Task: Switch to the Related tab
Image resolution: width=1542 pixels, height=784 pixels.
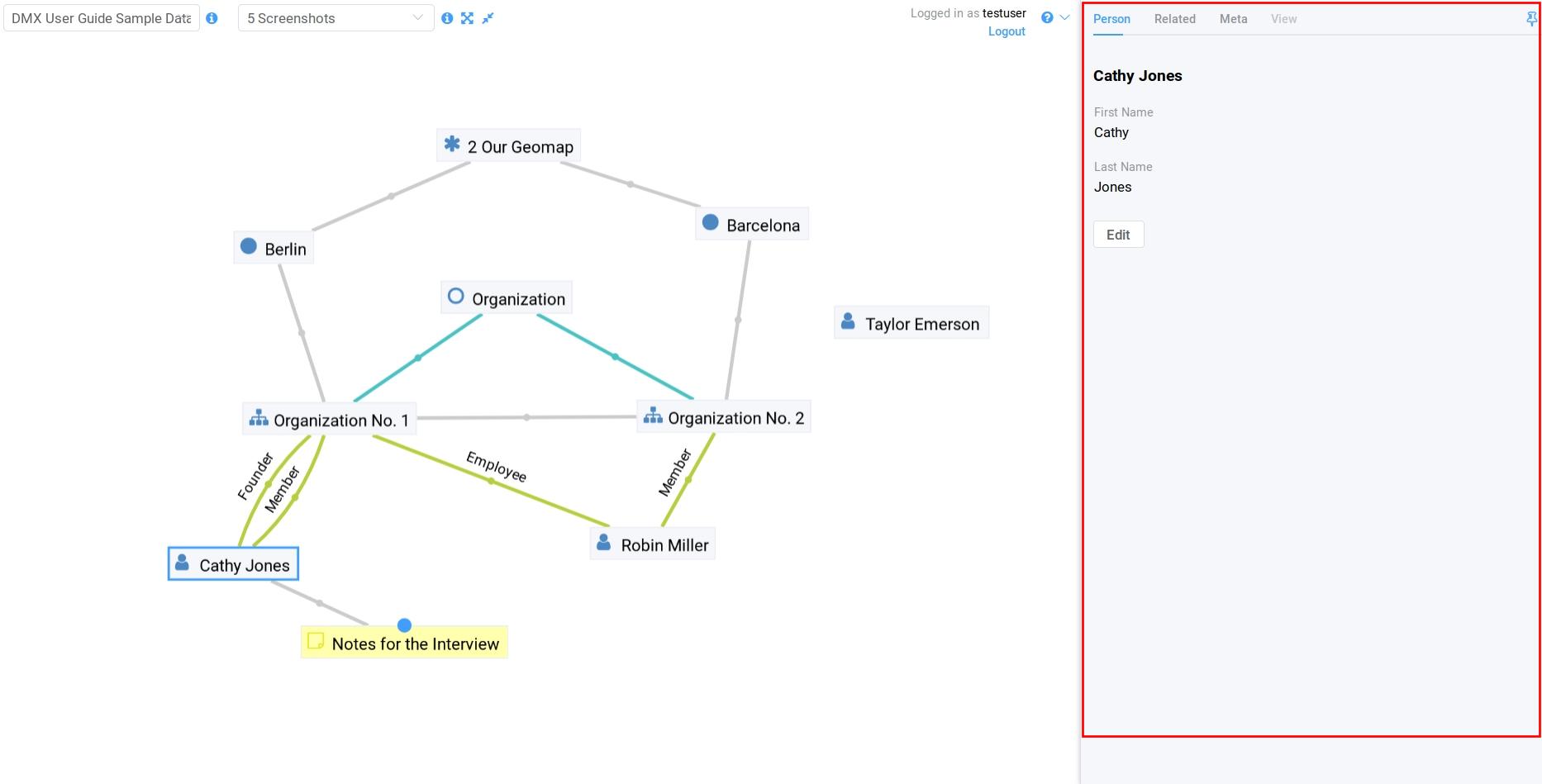Action: click(1174, 19)
